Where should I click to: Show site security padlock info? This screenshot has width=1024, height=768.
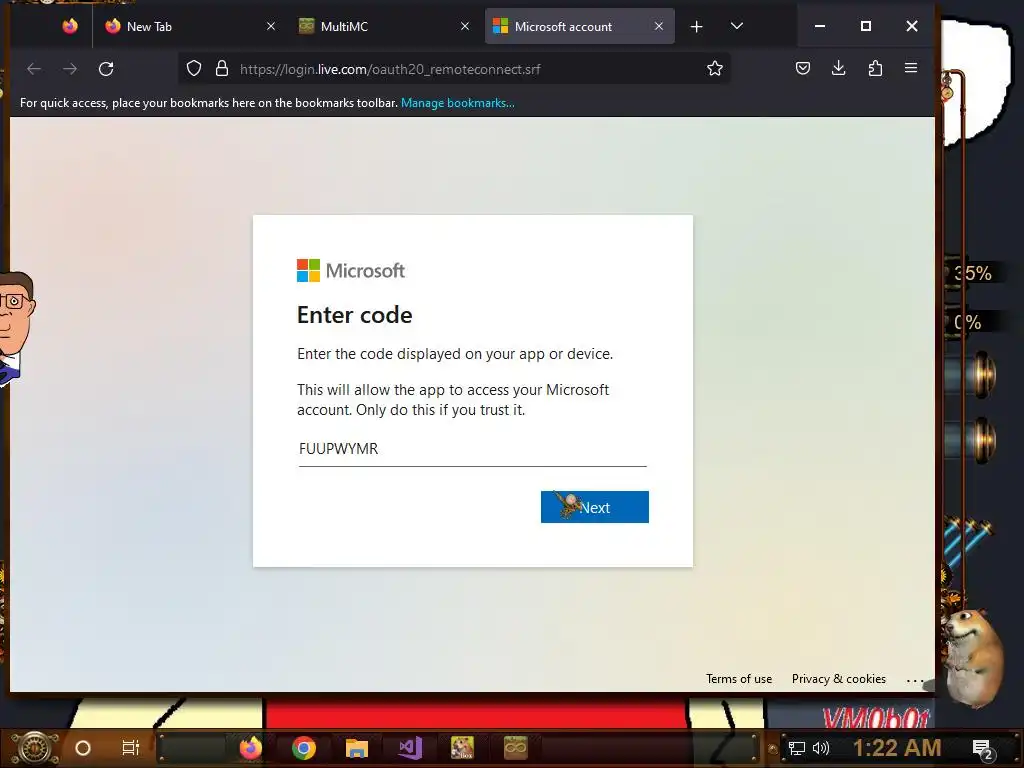coord(222,69)
